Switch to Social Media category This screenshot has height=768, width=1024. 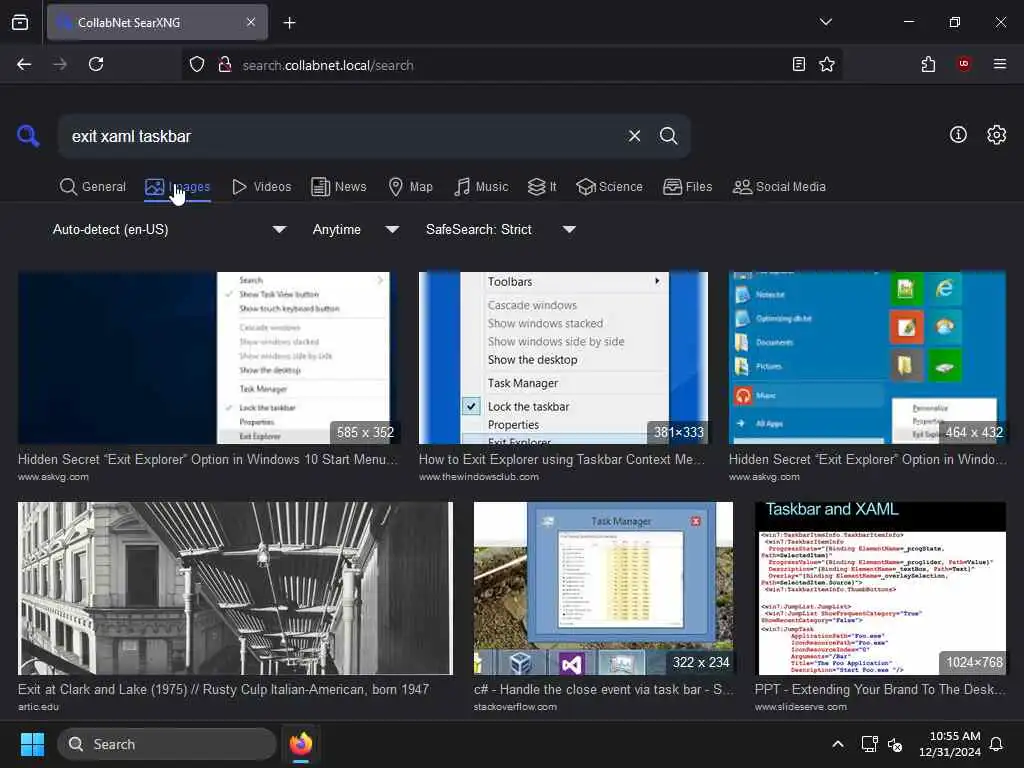click(779, 187)
